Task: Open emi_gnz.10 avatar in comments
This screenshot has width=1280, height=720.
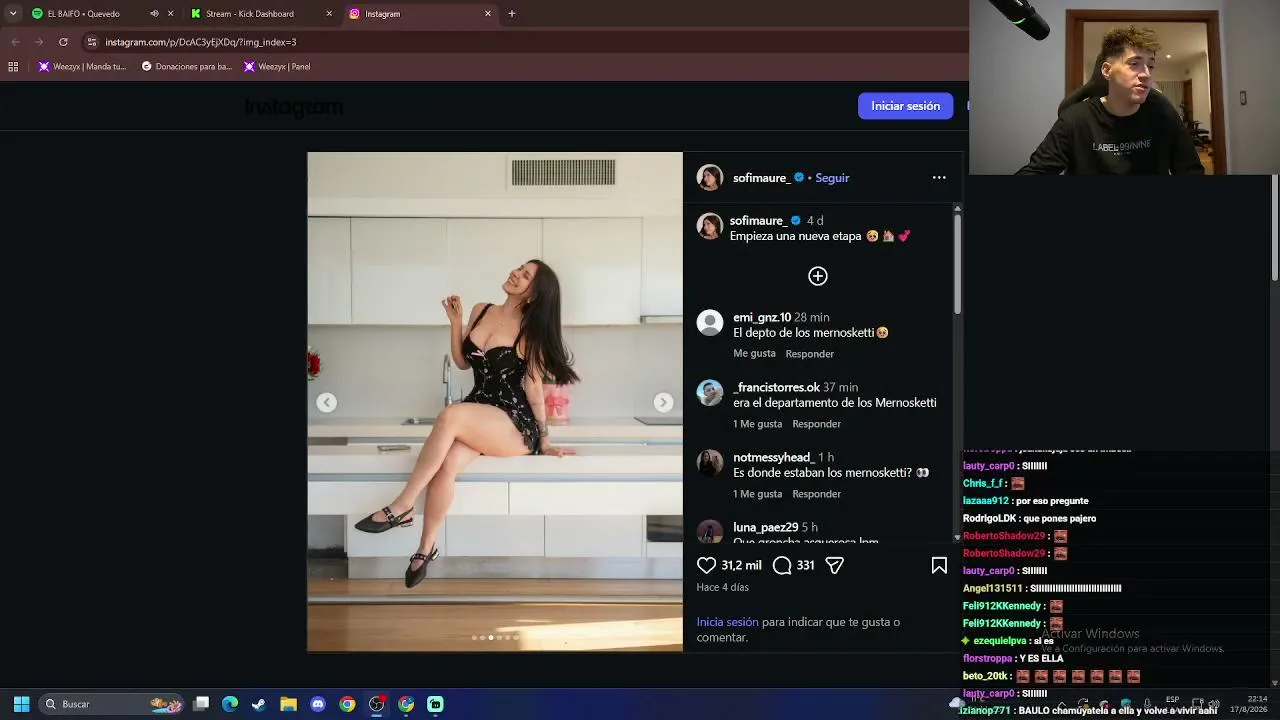Action: [710, 322]
